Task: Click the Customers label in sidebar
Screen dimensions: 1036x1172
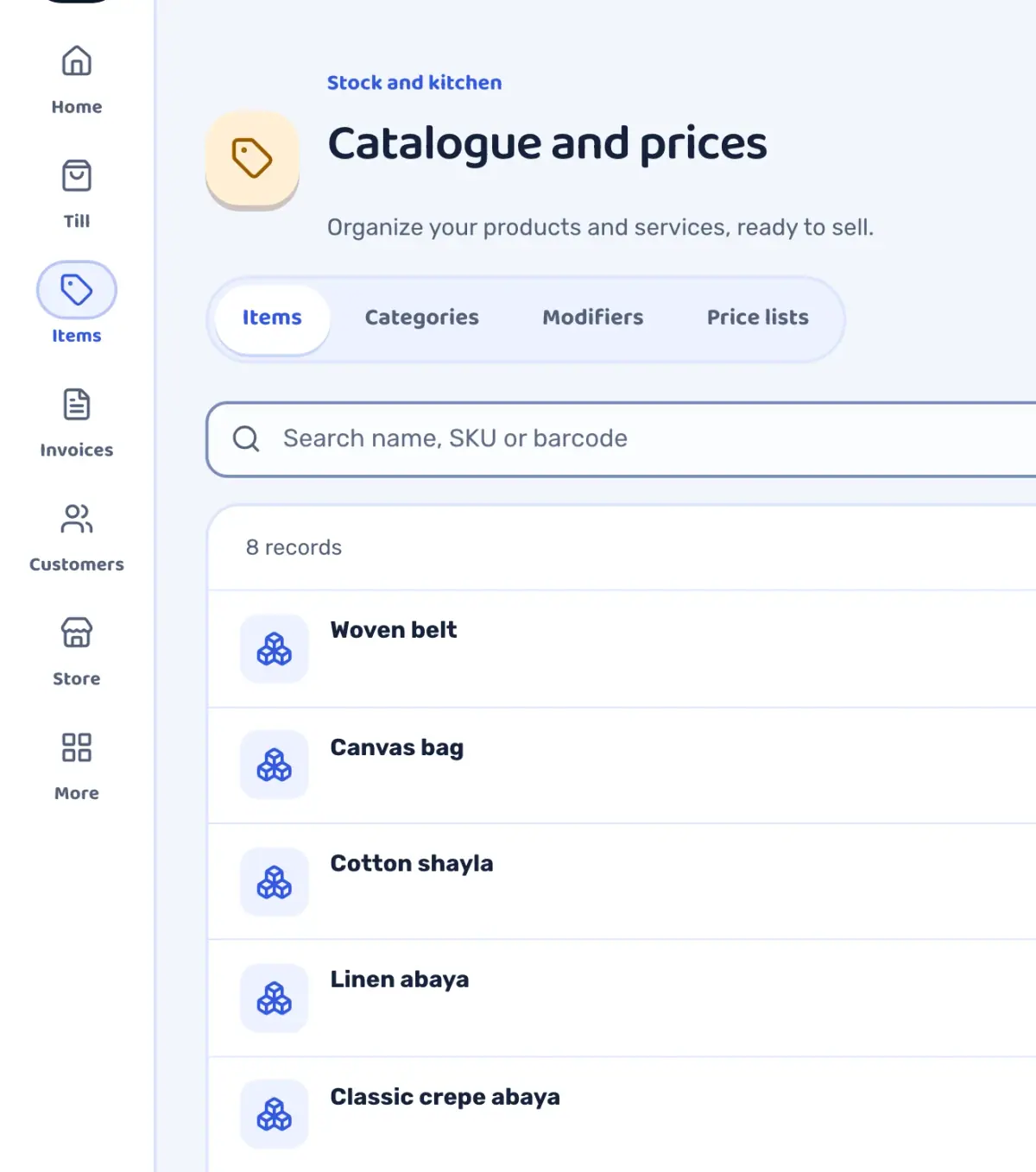Action: [x=77, y=564]
